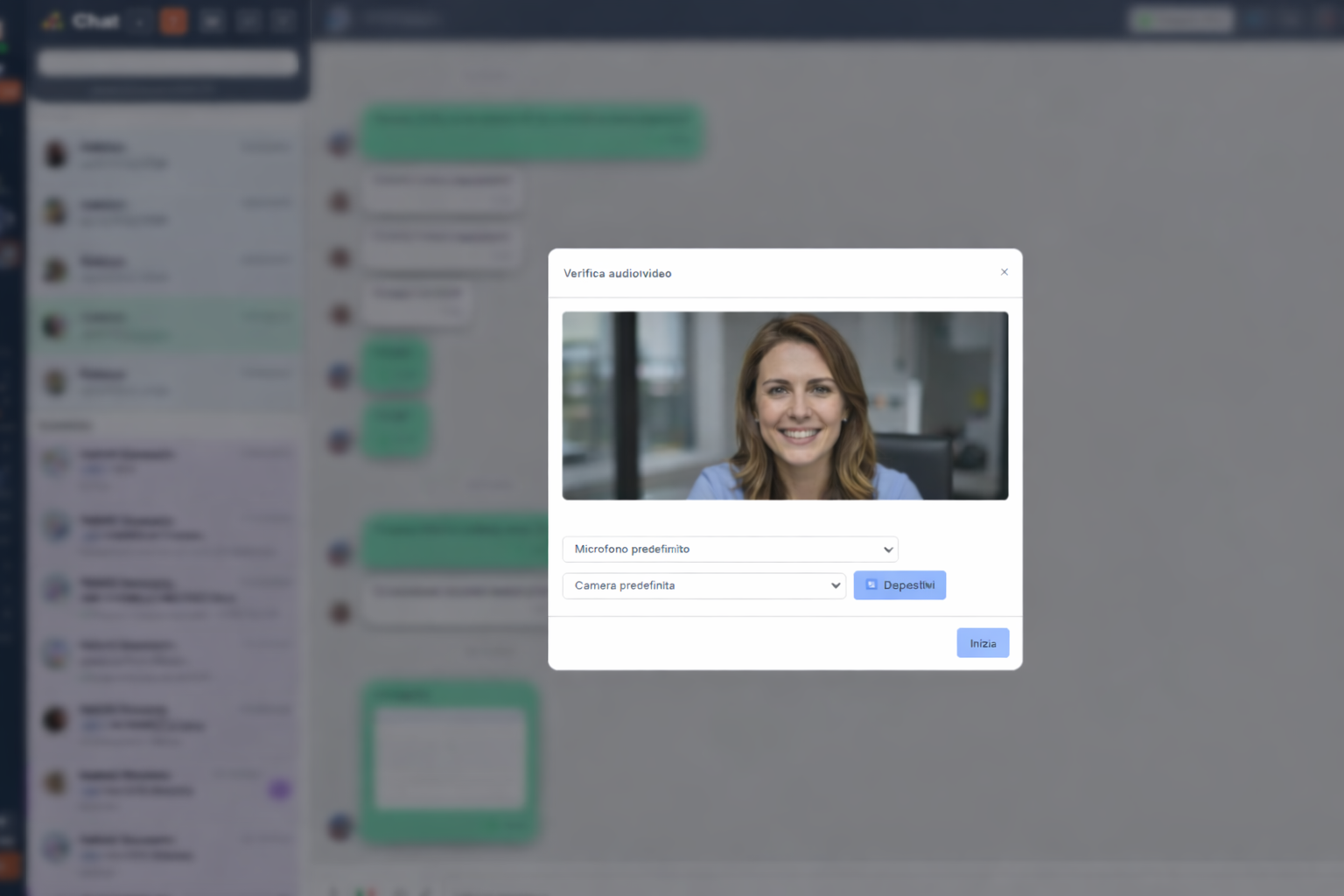Open the Microfono predefinito dropdown
Screen dimensions: 1344x896
(731, 549)
